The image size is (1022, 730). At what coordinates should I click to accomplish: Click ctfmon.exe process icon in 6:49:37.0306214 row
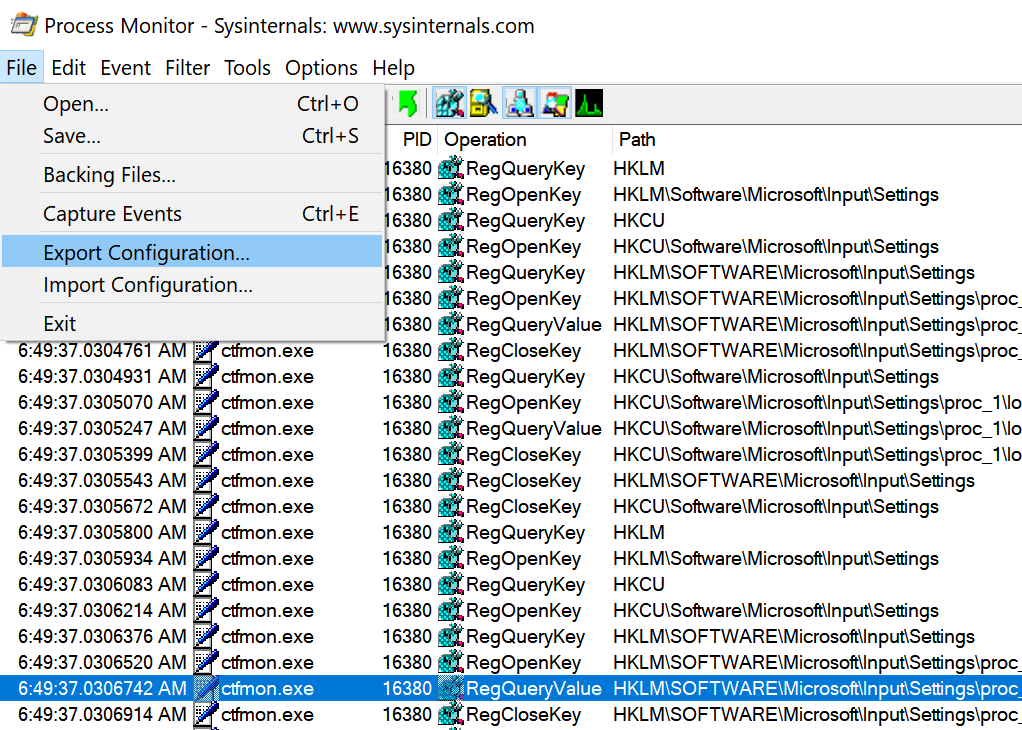pos(206,611)
